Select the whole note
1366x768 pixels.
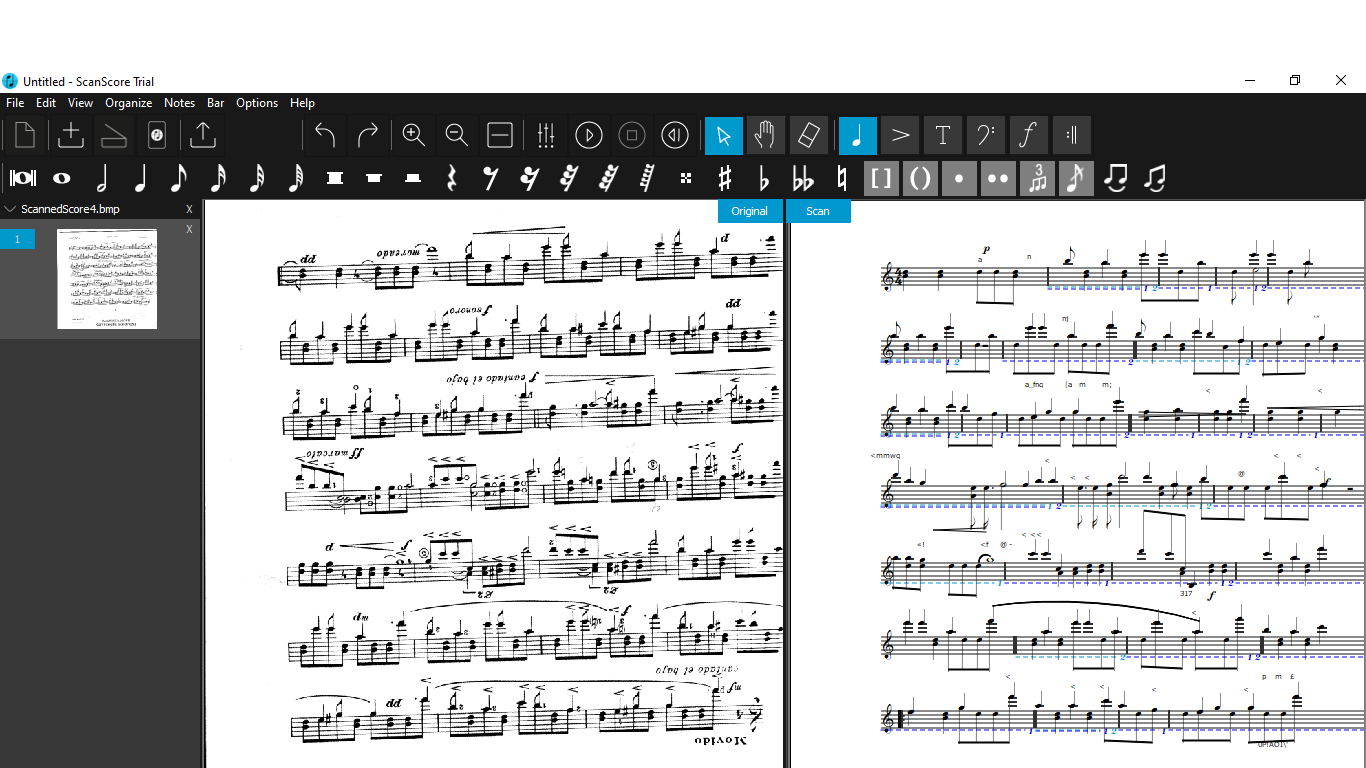pos(62,178)
